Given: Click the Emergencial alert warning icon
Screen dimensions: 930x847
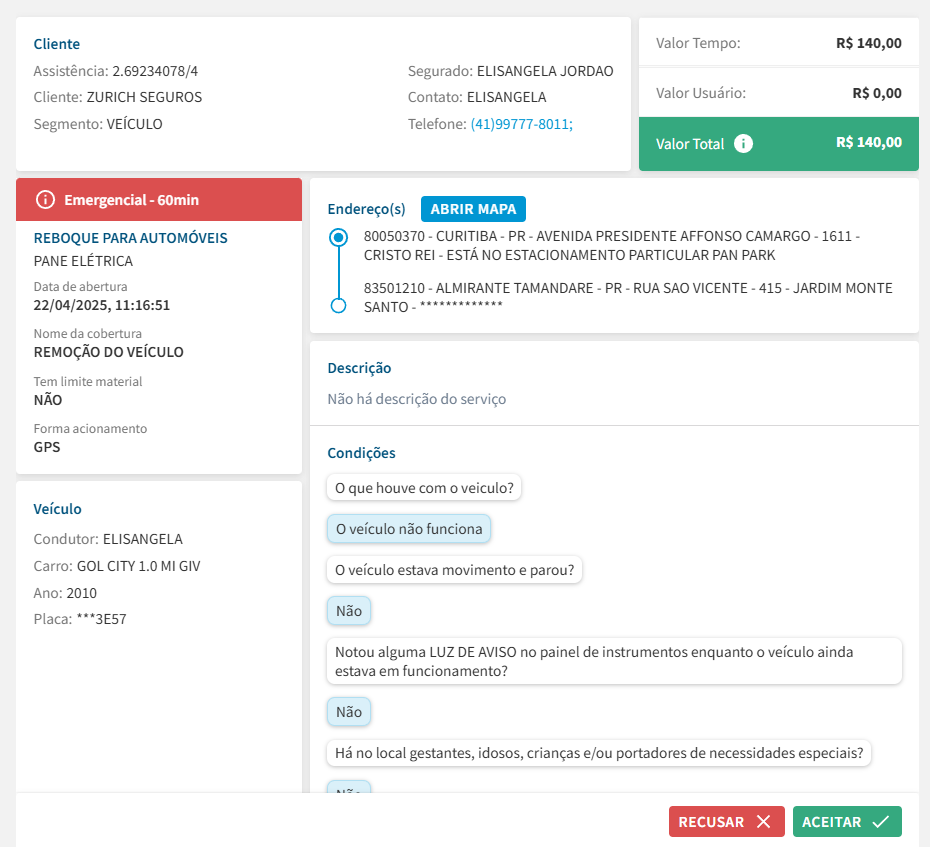Looking at the screenshot, I should point(45,200).
